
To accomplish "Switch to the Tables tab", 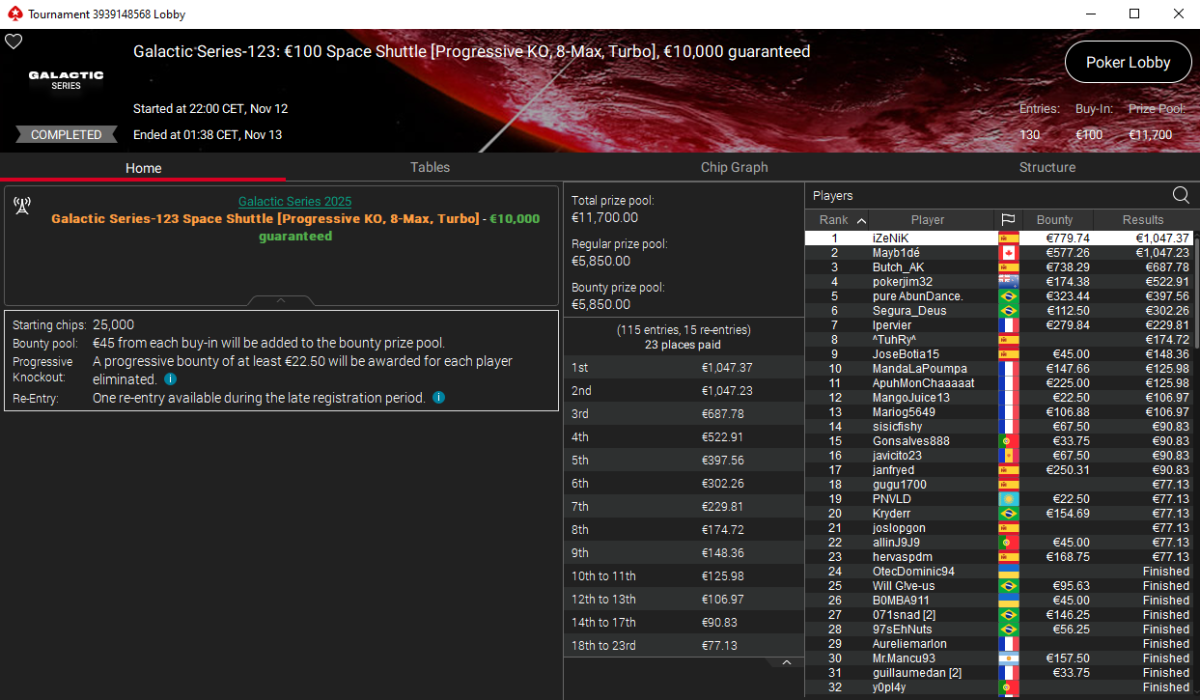I will (x=430, y=167).
